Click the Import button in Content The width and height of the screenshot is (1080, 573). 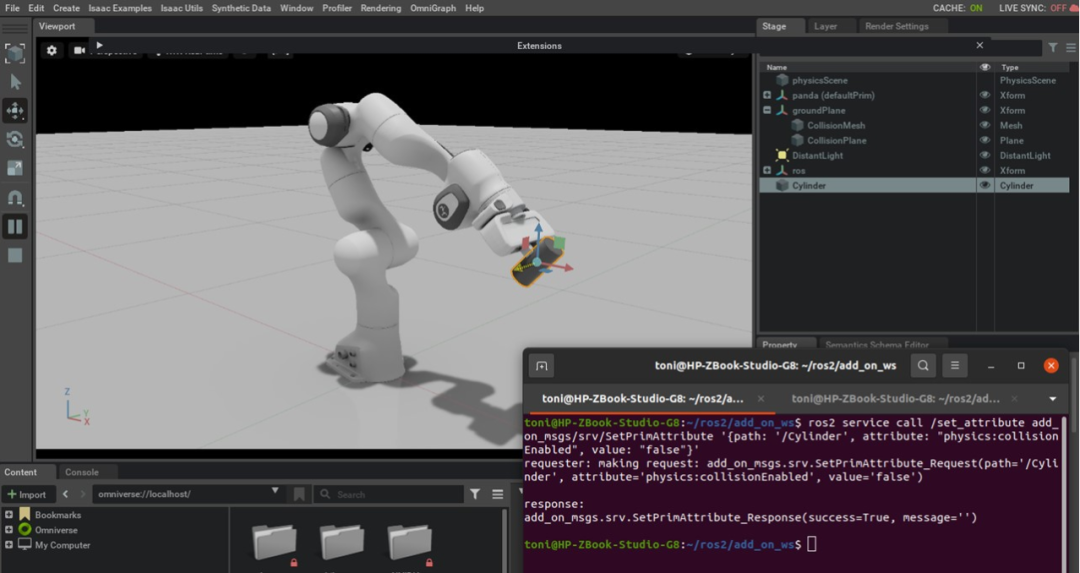[x=27, y=494]
